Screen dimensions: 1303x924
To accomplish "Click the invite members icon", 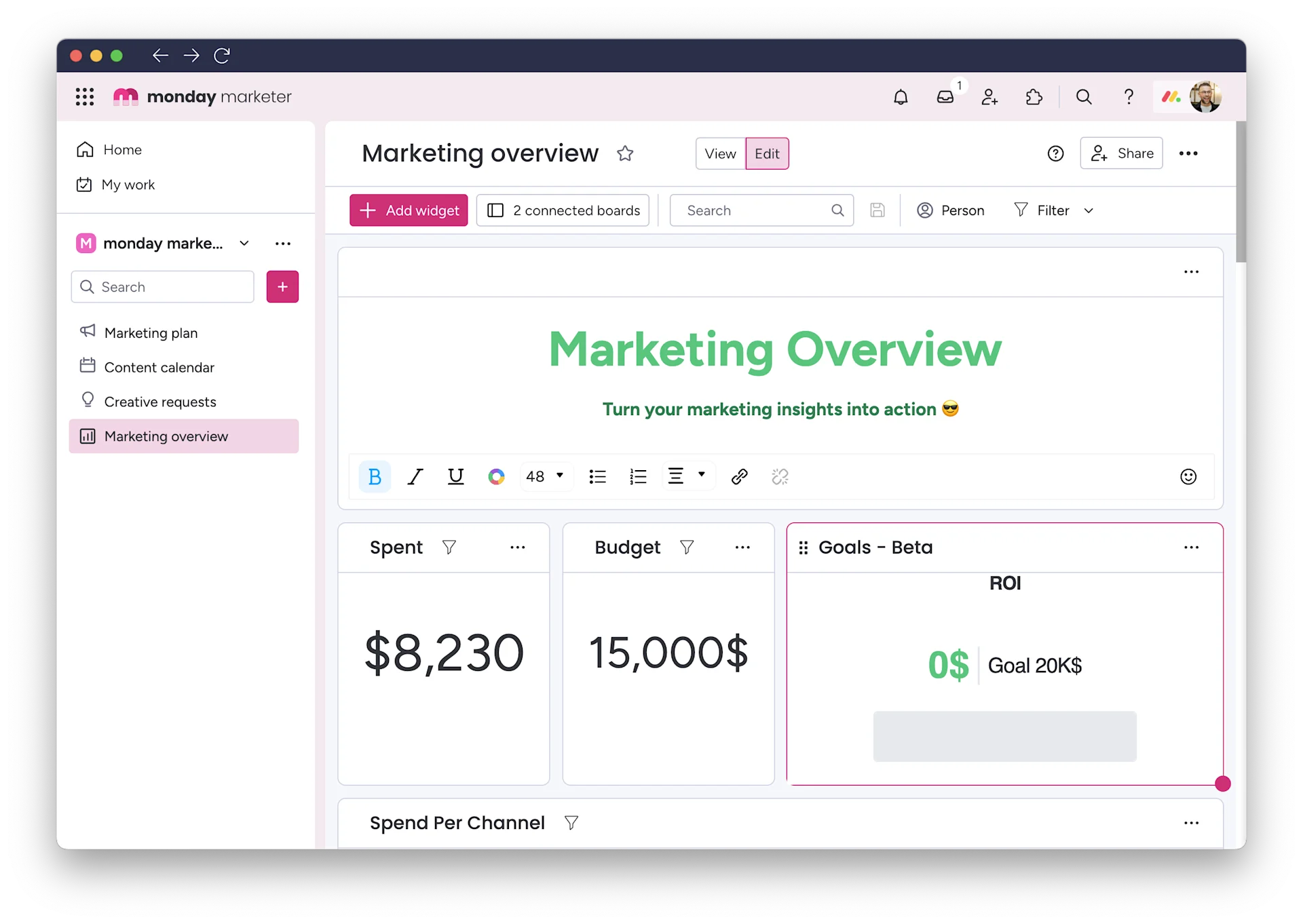I will (x=989, y=97).
